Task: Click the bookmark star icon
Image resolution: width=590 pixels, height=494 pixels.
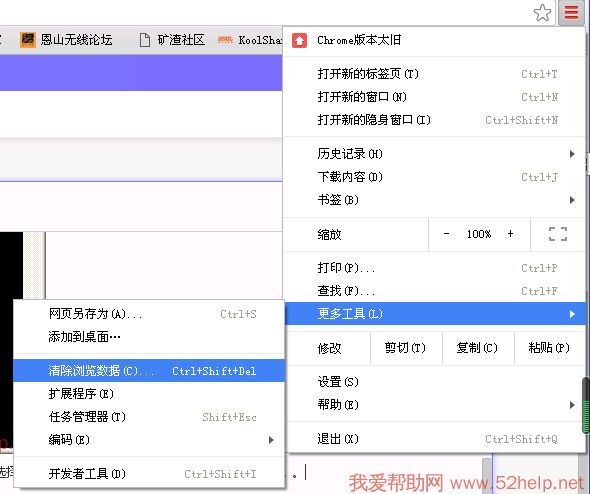Action: click(542, 13)
